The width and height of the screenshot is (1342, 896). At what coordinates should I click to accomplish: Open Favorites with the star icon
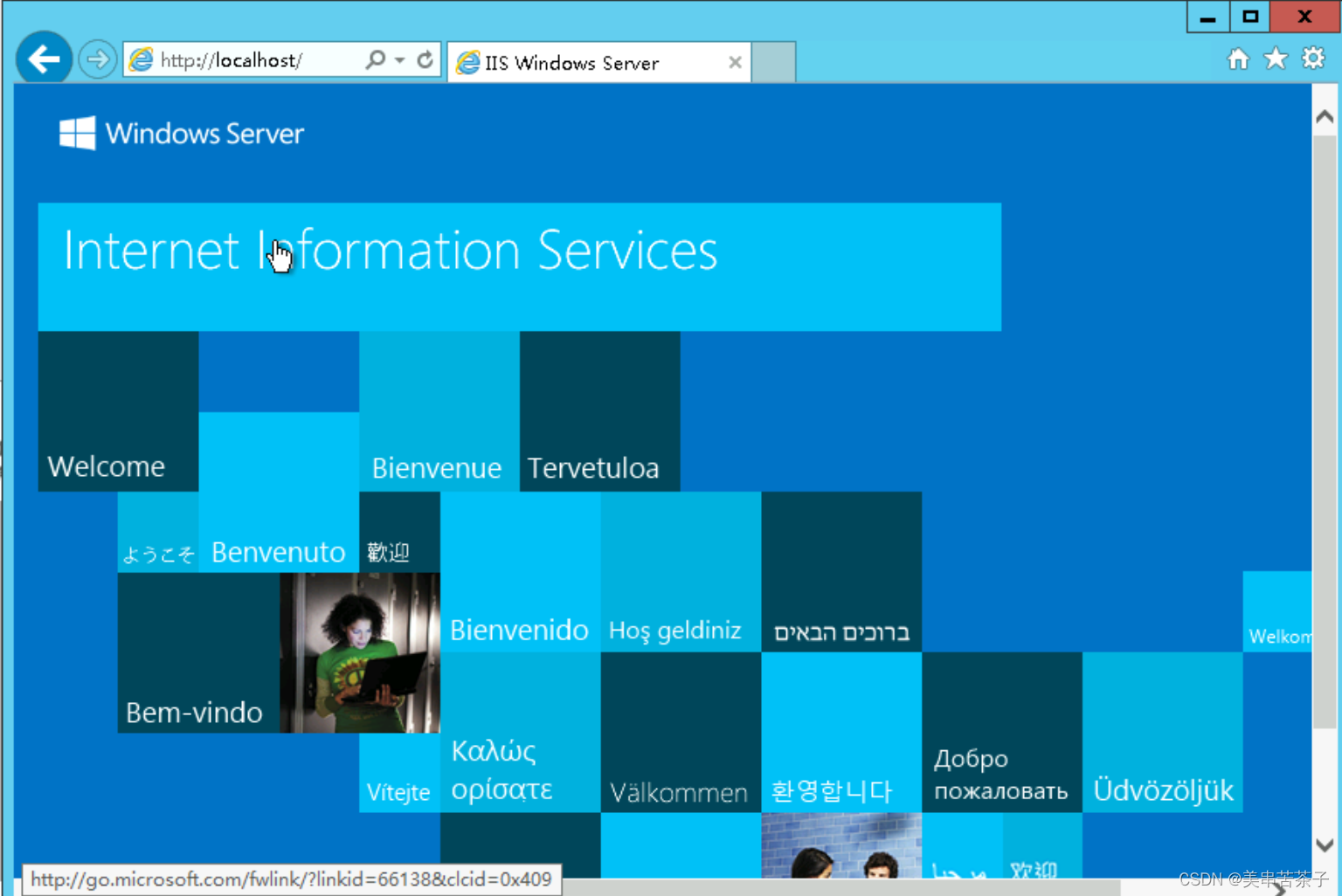(1276, 59)
